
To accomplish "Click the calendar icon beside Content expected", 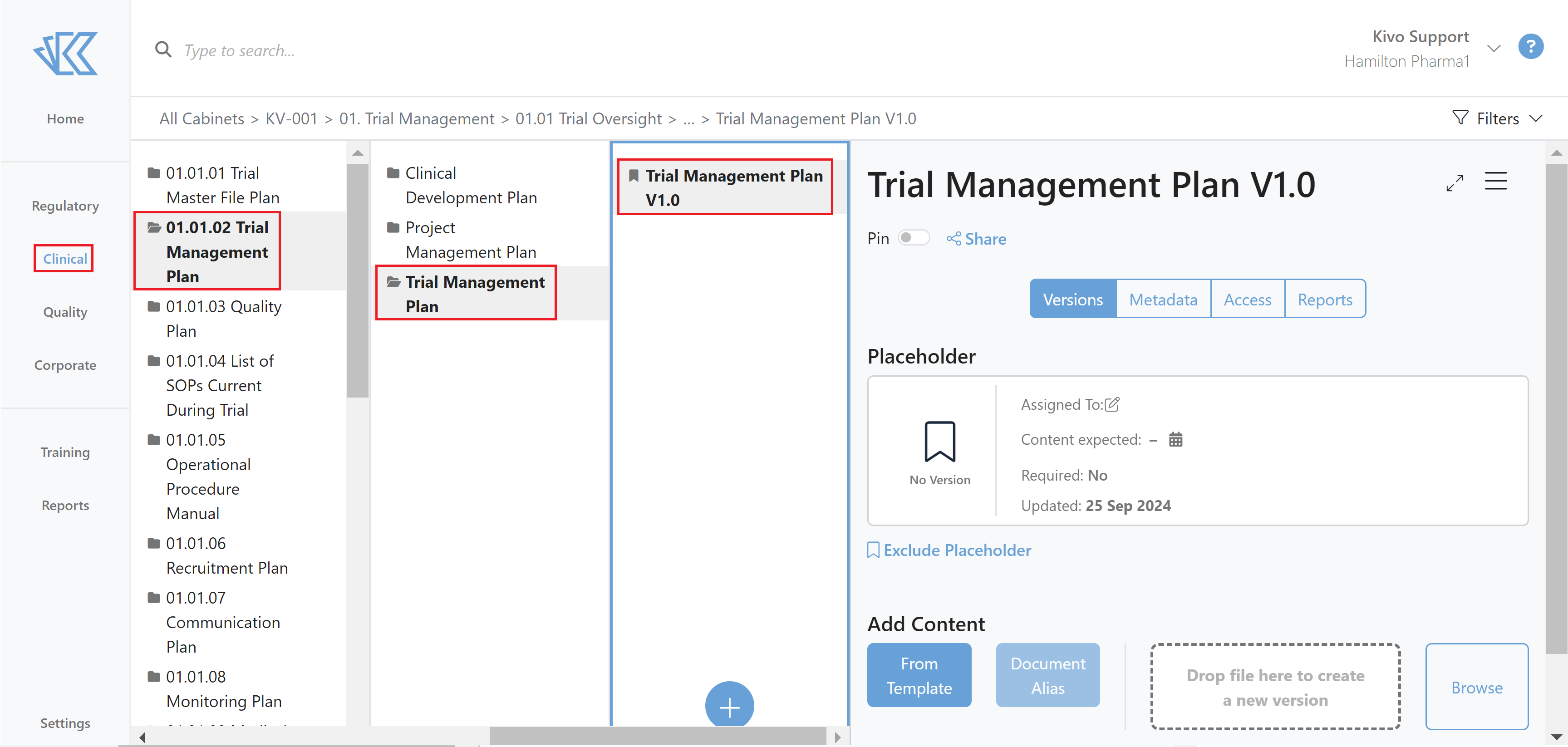I will coord(1176,439).
